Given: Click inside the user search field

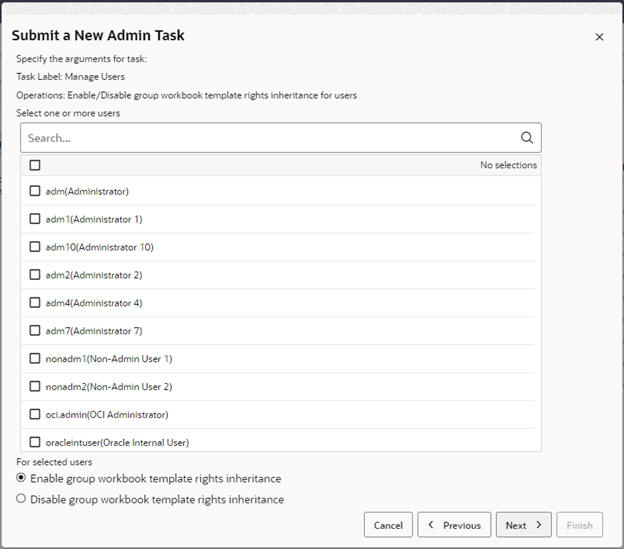Looking at the screenshot, I should pos(270,138).
